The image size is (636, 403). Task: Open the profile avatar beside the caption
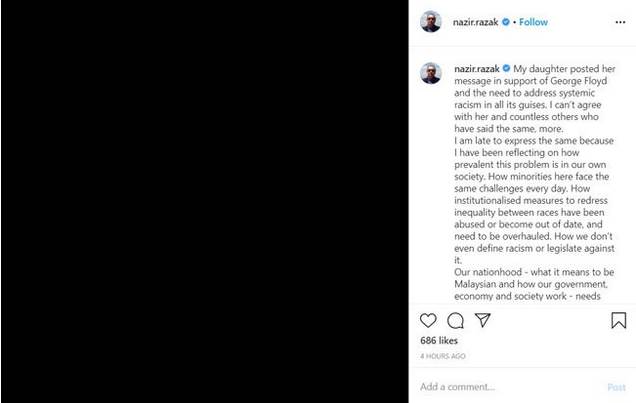click(x=431, y=73)
